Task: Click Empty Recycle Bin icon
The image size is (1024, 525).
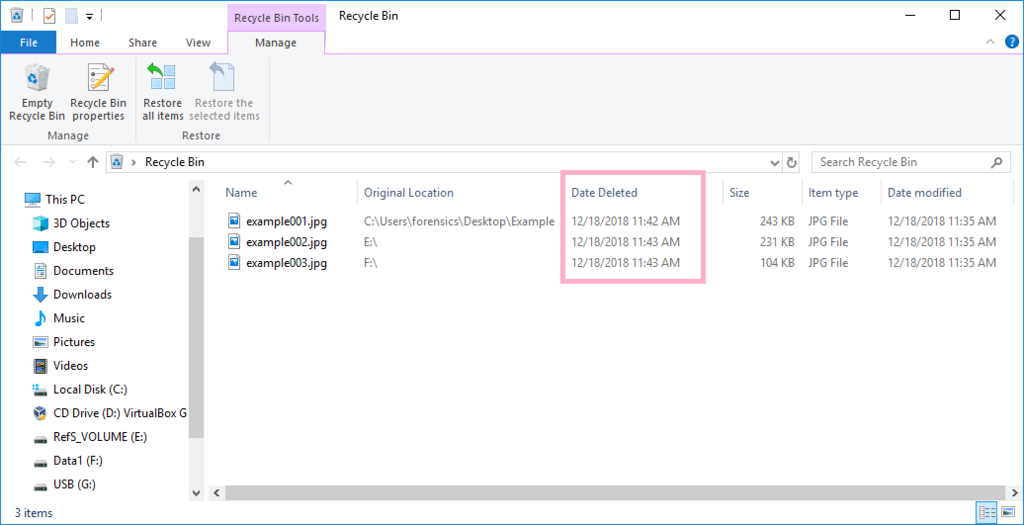Action: click(x=37, y=79)
